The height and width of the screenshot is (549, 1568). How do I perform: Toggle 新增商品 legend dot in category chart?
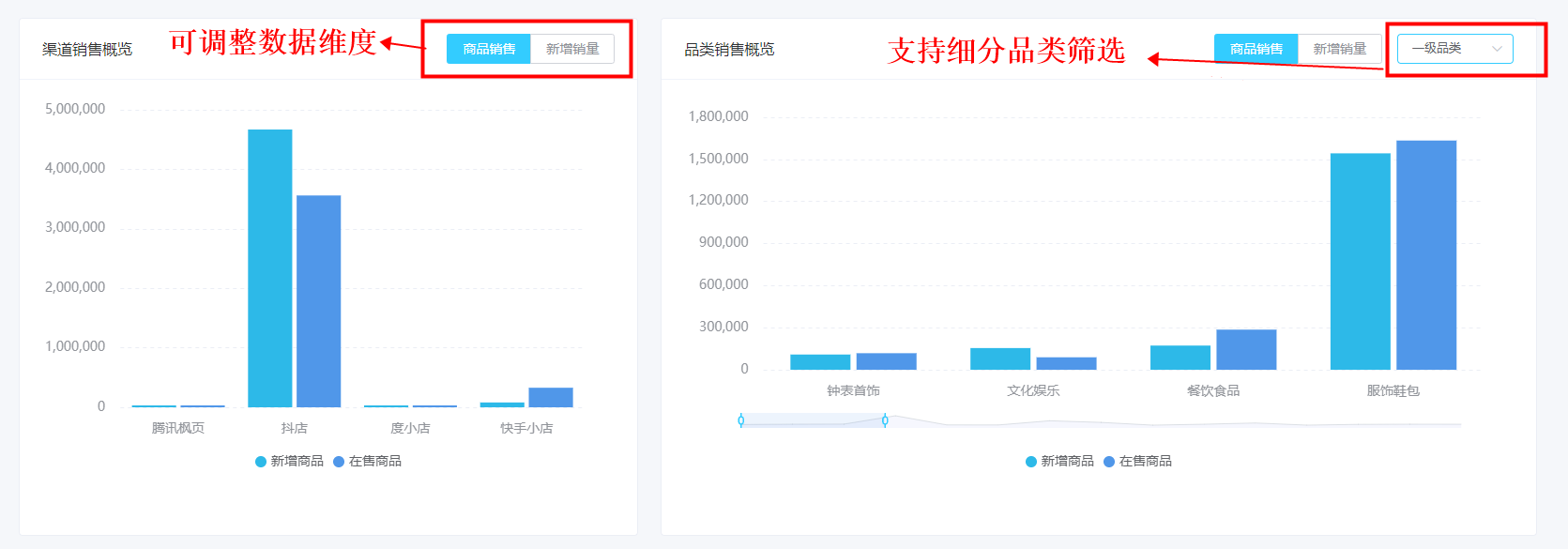[1031, 462]
